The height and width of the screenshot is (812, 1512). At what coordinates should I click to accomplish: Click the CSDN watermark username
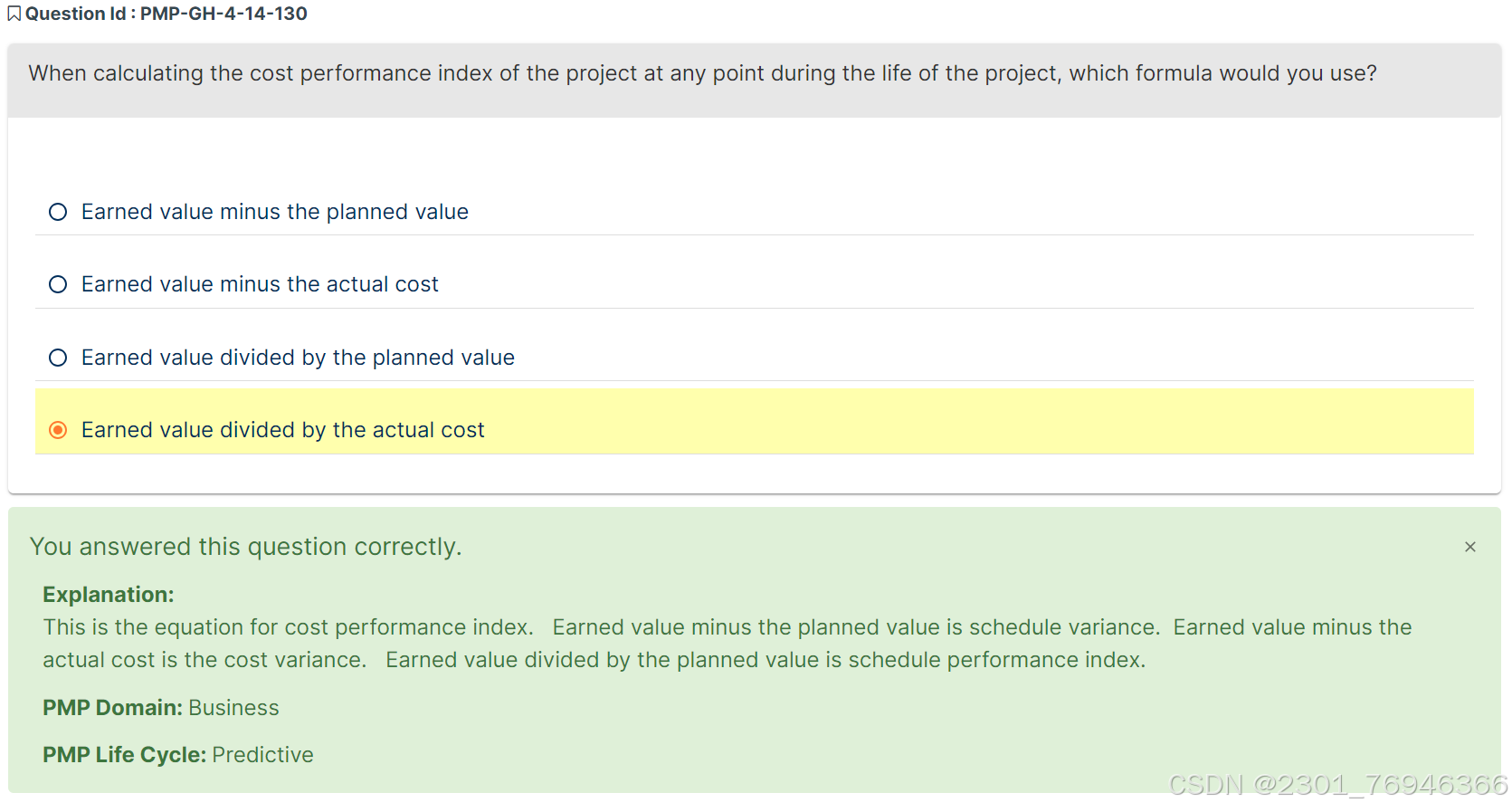[1381, 784]
